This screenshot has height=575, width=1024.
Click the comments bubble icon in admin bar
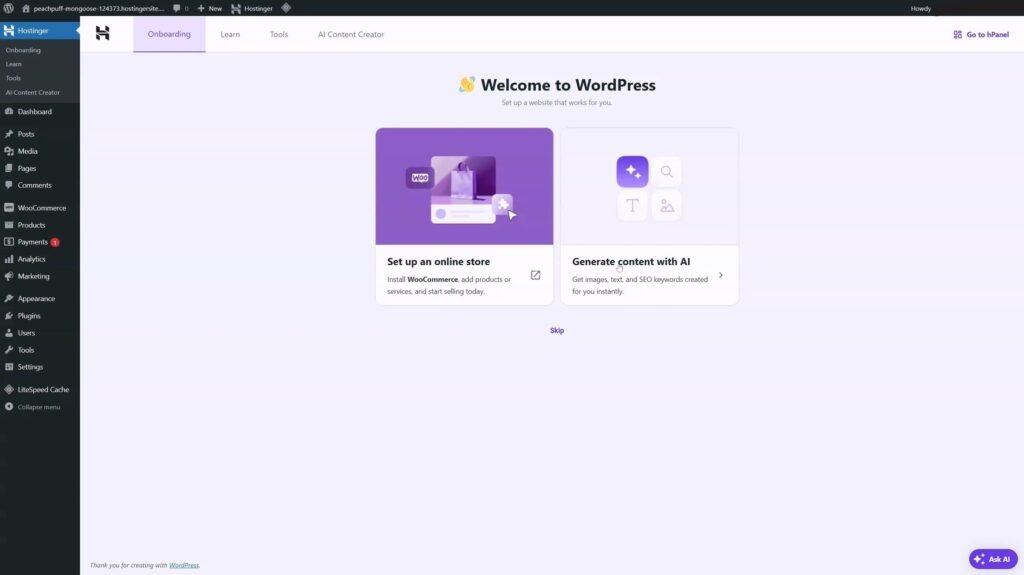click(x=180, y=8)
